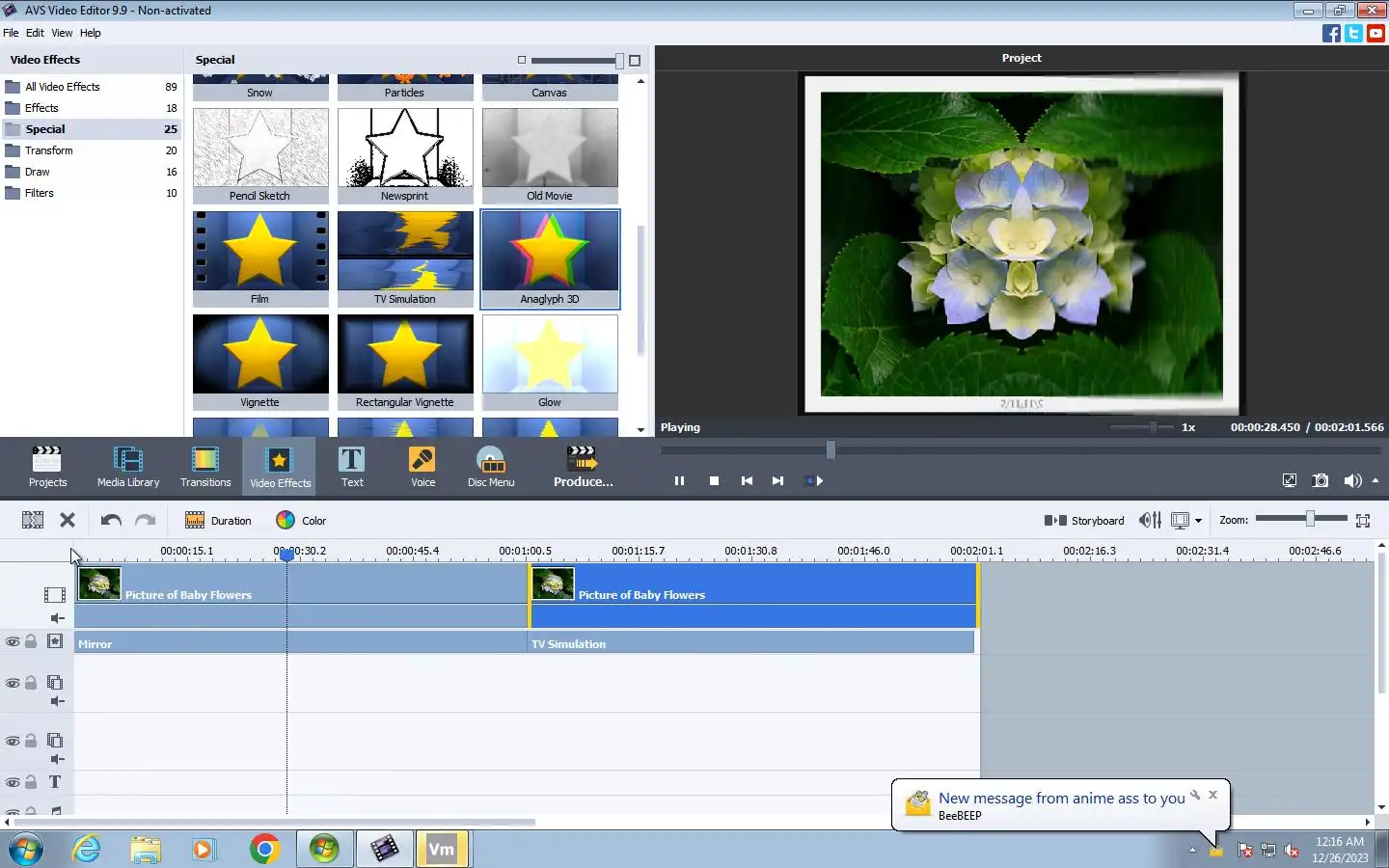Open the View menu

coord(62,33)
